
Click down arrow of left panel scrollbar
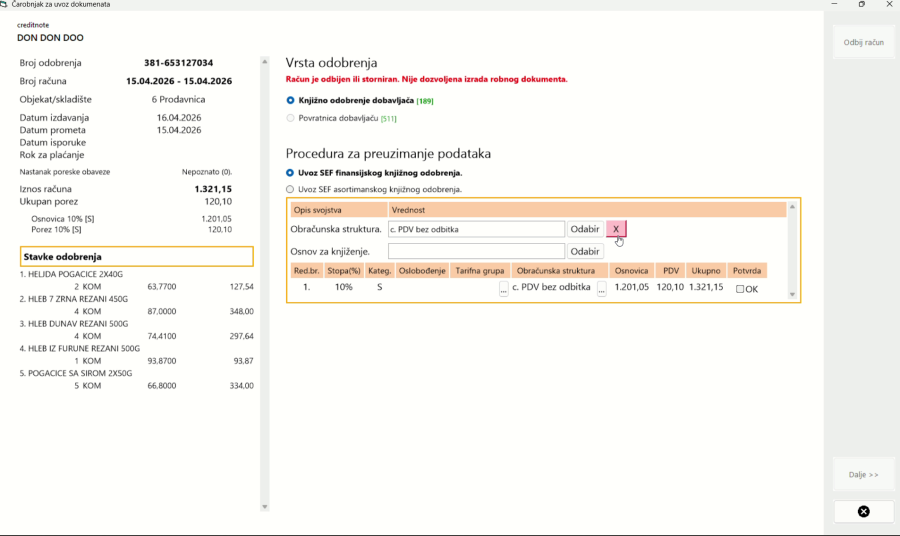tap(265, 507)
